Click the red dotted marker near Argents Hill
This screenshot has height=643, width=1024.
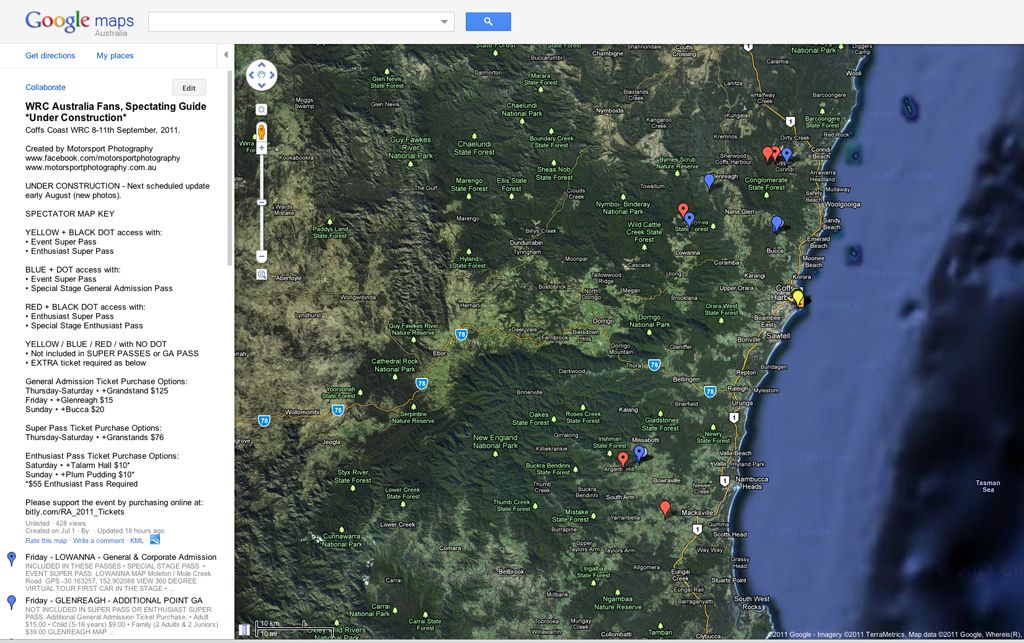(x=623, y=459)
